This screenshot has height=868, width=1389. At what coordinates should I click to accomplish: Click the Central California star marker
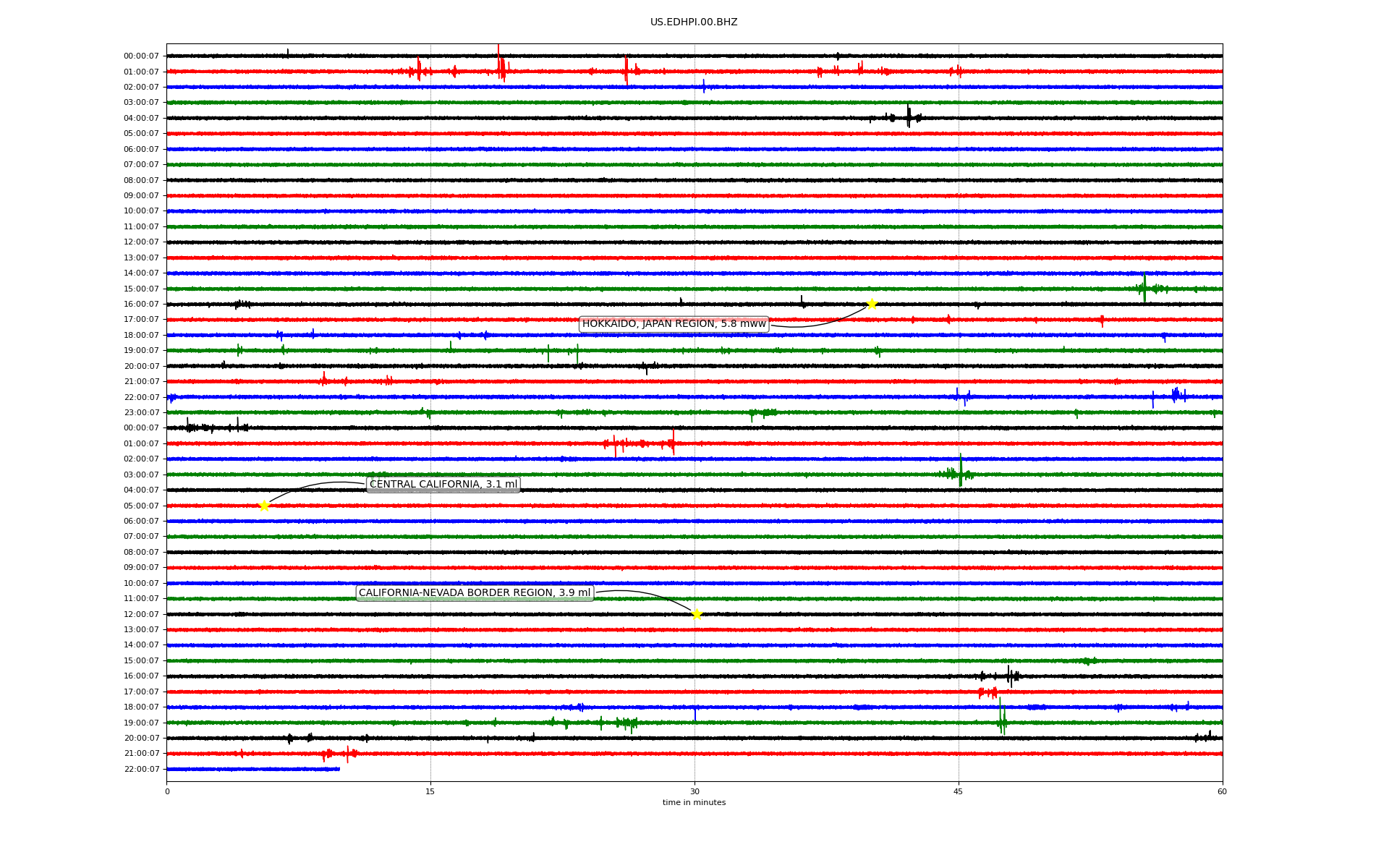pos(264,506)
